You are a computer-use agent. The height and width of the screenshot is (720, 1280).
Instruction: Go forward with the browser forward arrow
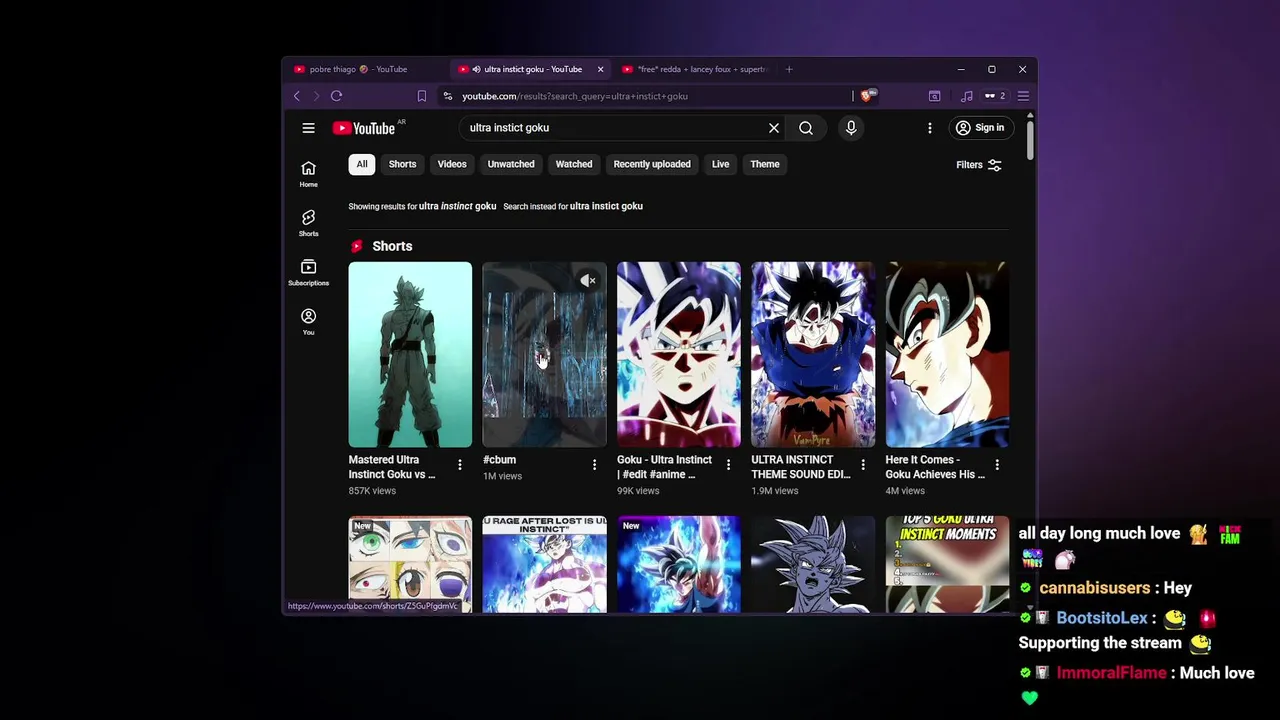point(316,96)
